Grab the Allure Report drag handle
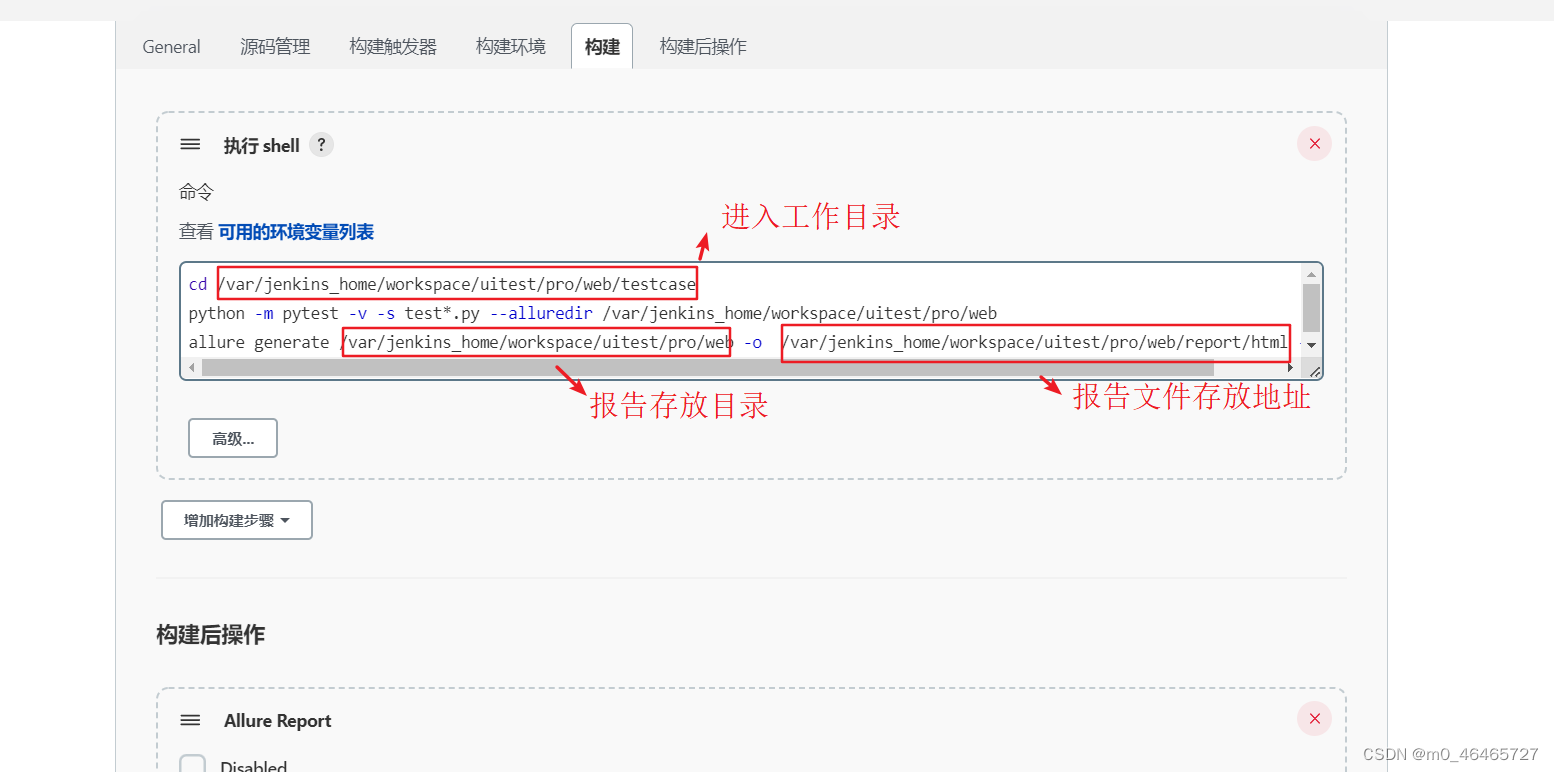Screen dimensions: 1554x772 pyautogui.click(x=190, y=720)
